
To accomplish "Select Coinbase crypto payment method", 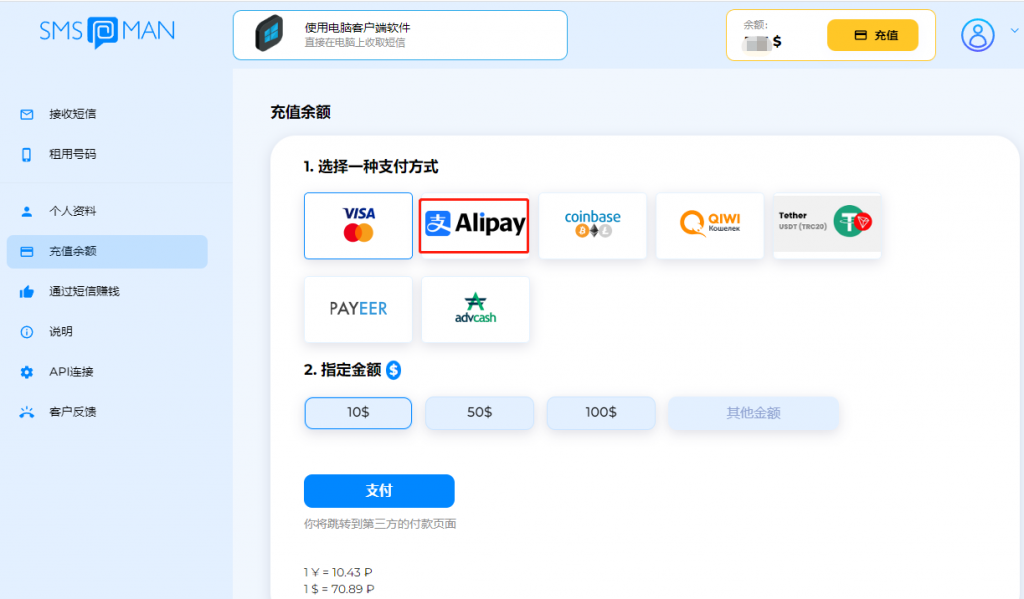I will (x=592, y=225).
